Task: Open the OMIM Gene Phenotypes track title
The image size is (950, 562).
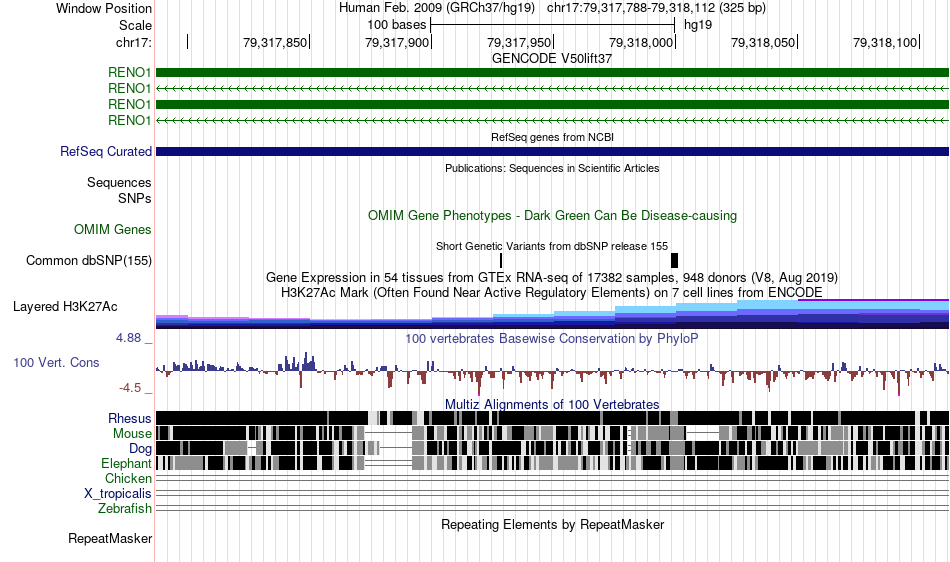Action: (552, 216)
